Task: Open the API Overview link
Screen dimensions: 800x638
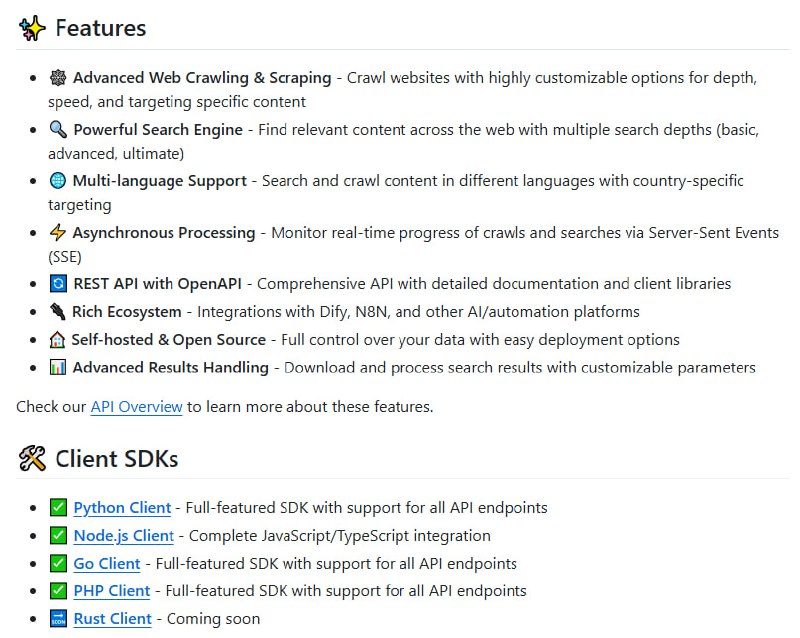Action: coord(136,407)
